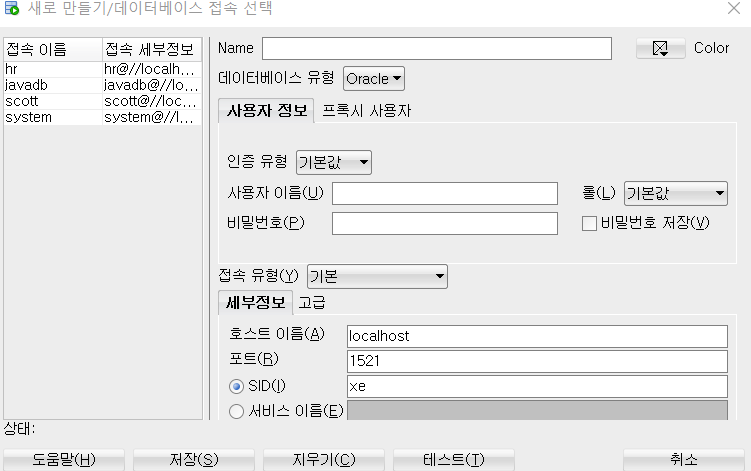Select the 서비스 이름 radio button
The width and height of the screenshot is (751, 471).
[236, 411]
